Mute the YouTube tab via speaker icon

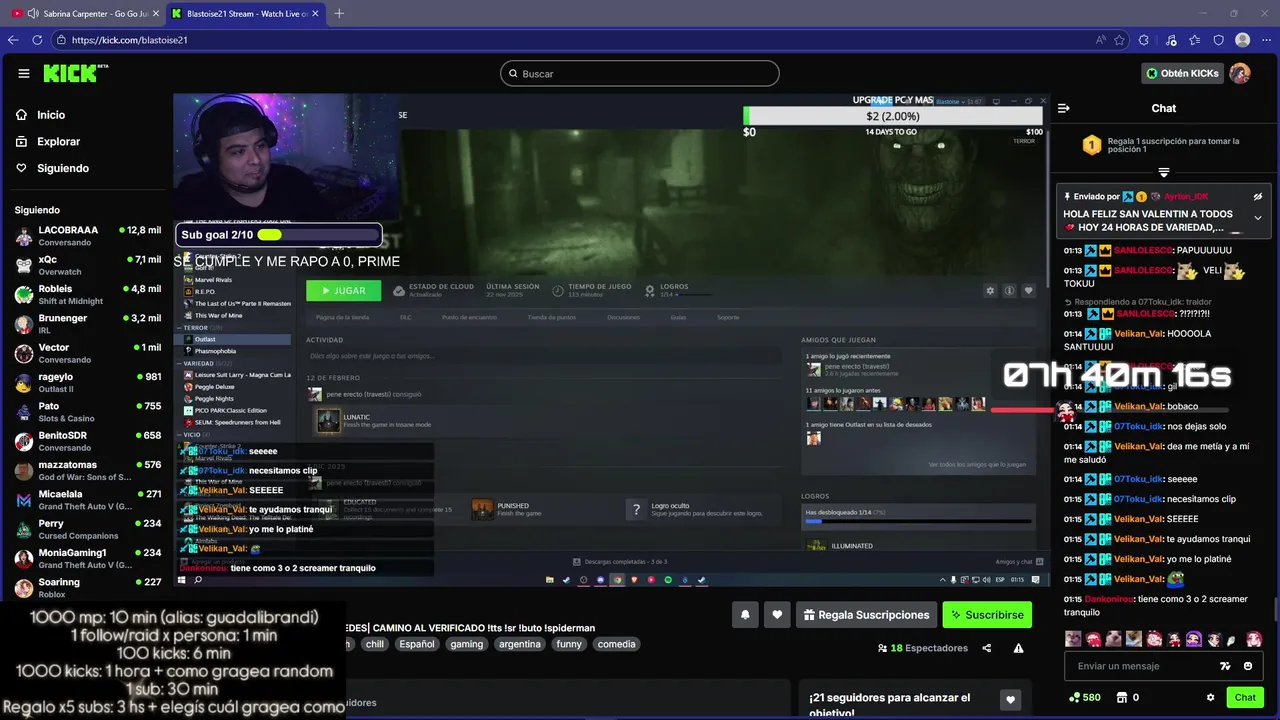tap(33, 13)
